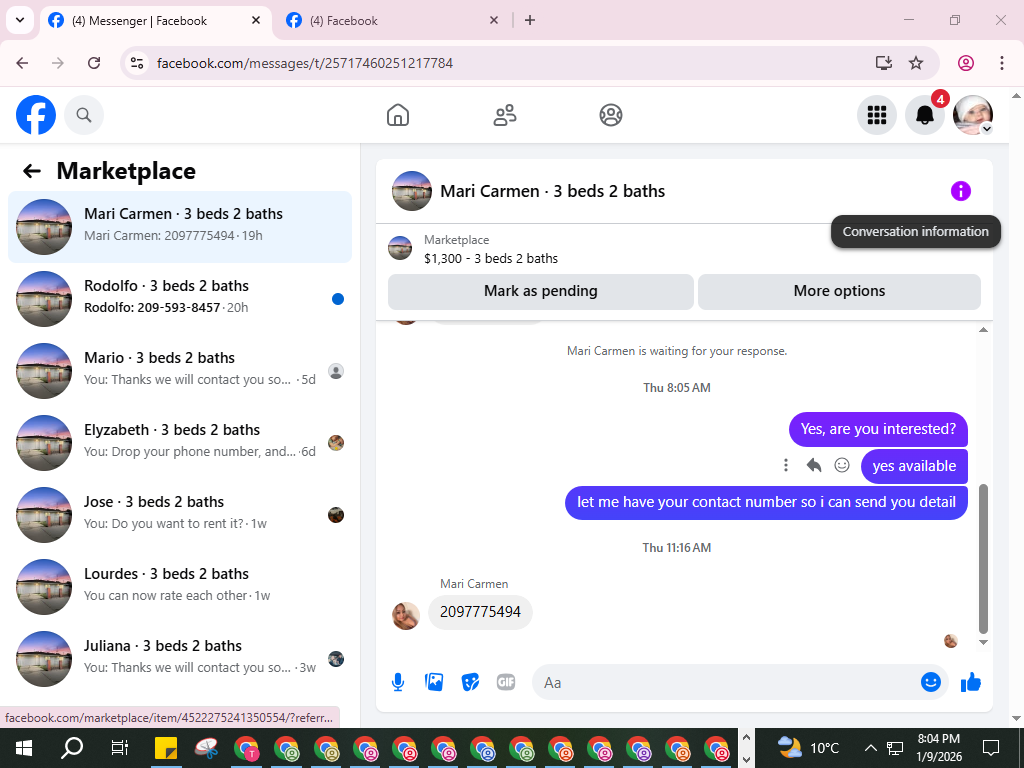Choose a GIF with the GIF icon

tap(506, 682)
